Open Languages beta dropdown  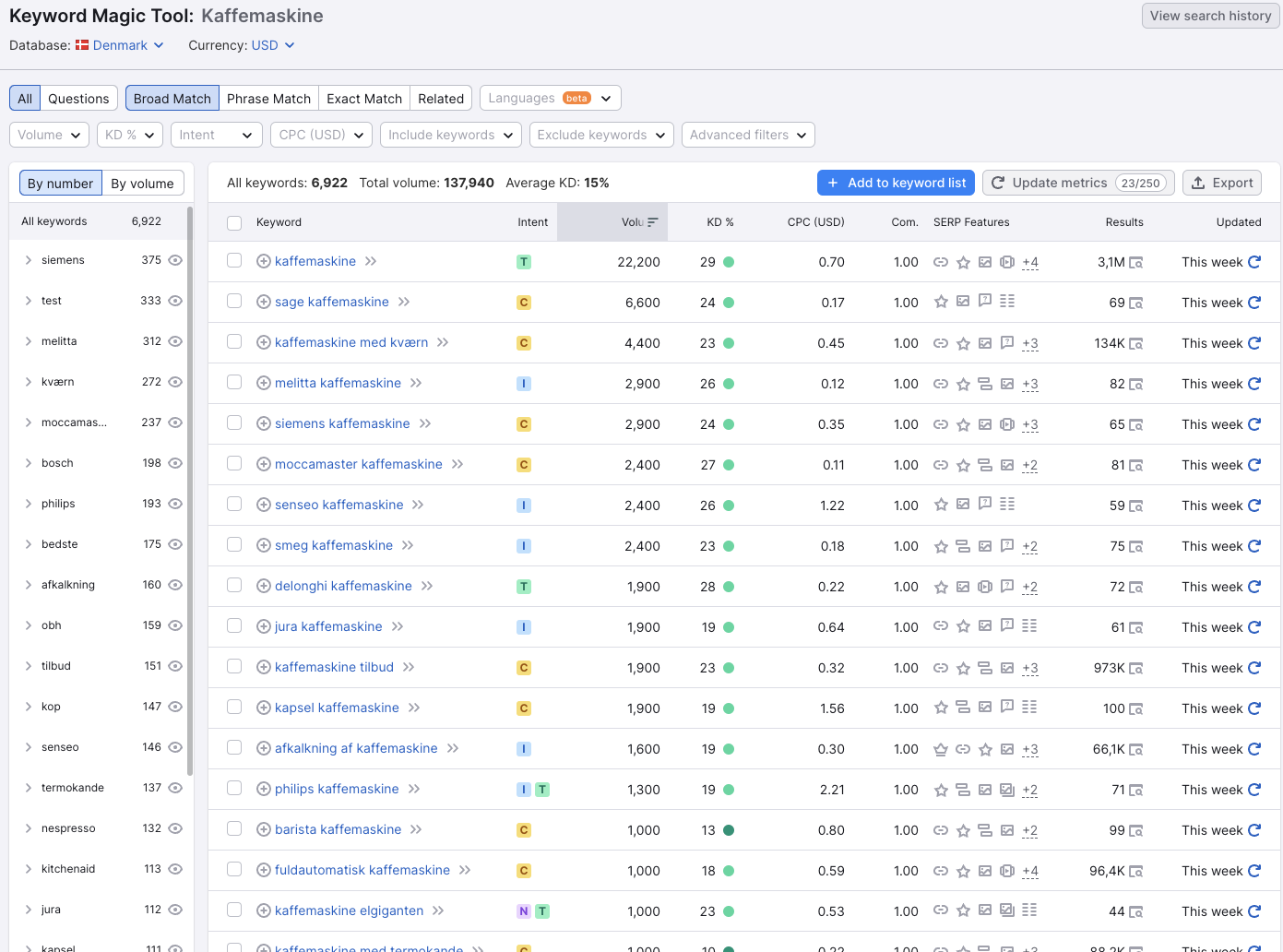550,98
